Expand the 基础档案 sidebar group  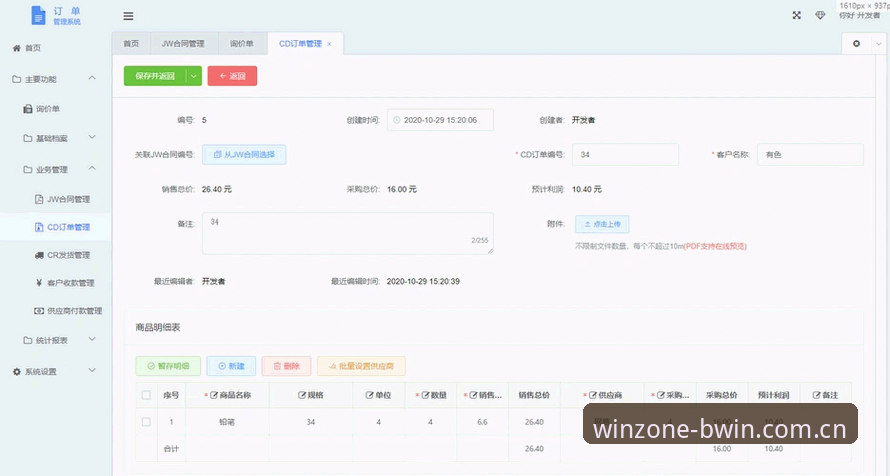point(92,138)
